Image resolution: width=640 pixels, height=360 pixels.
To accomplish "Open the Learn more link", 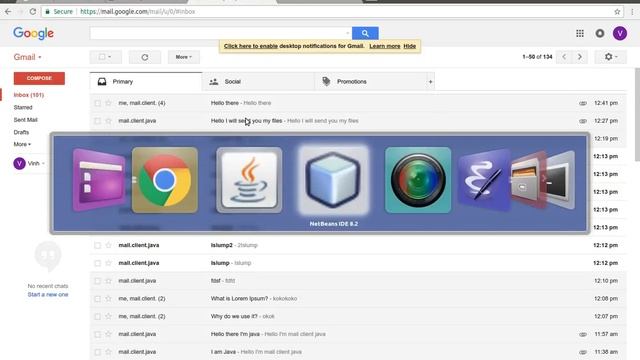I will coord(384,46).
